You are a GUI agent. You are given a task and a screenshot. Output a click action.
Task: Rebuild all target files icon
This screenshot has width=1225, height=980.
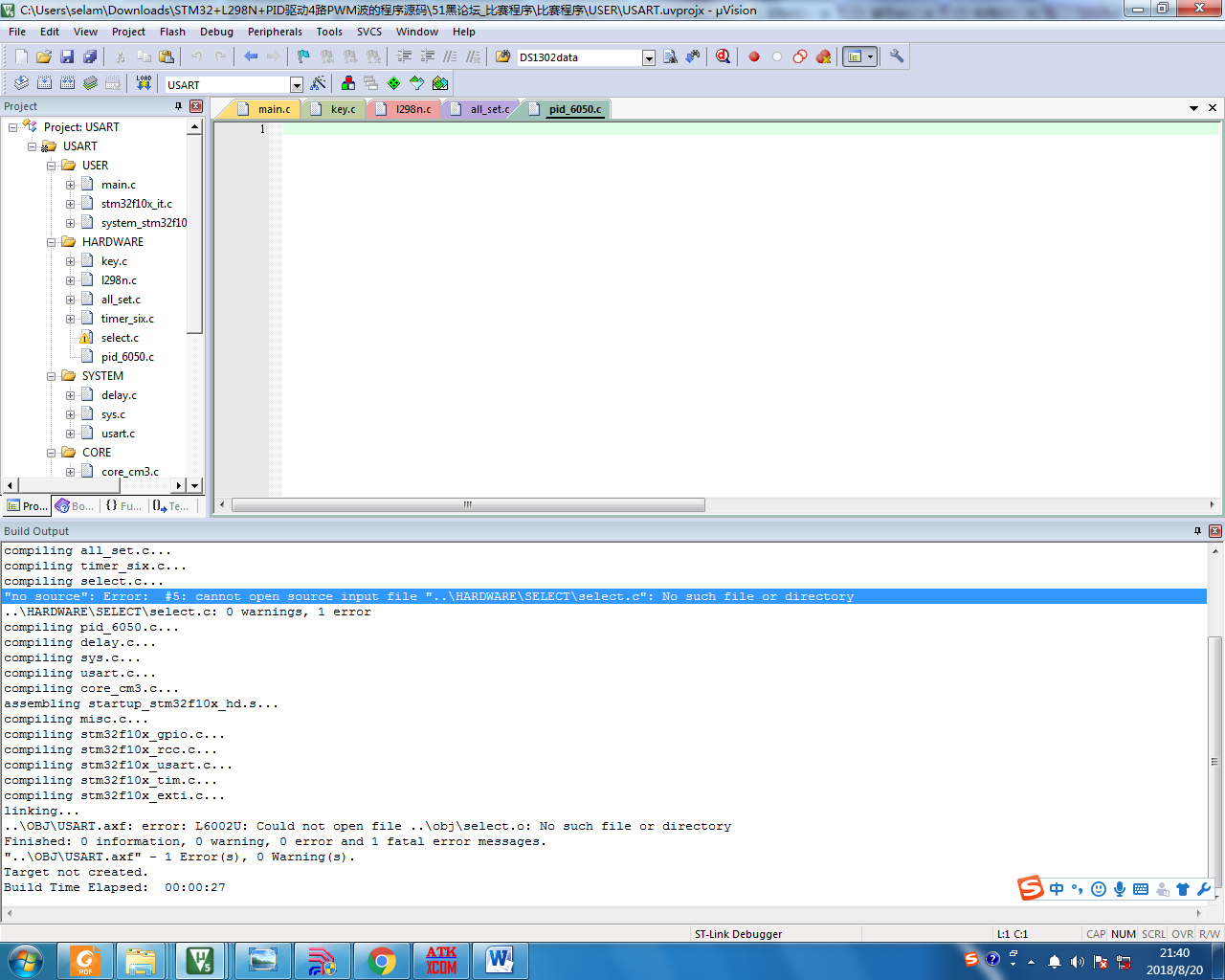click(x=67, y=84)
